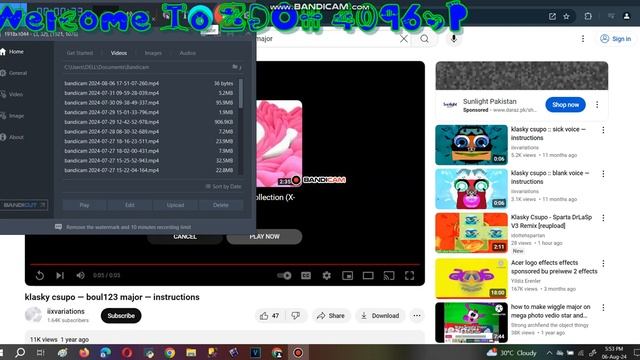Image resolution: width=640 pixels, height=360 pixels.
Task: Click the Bandicam file list scrollbar
Action: click(x=241, y=94)
